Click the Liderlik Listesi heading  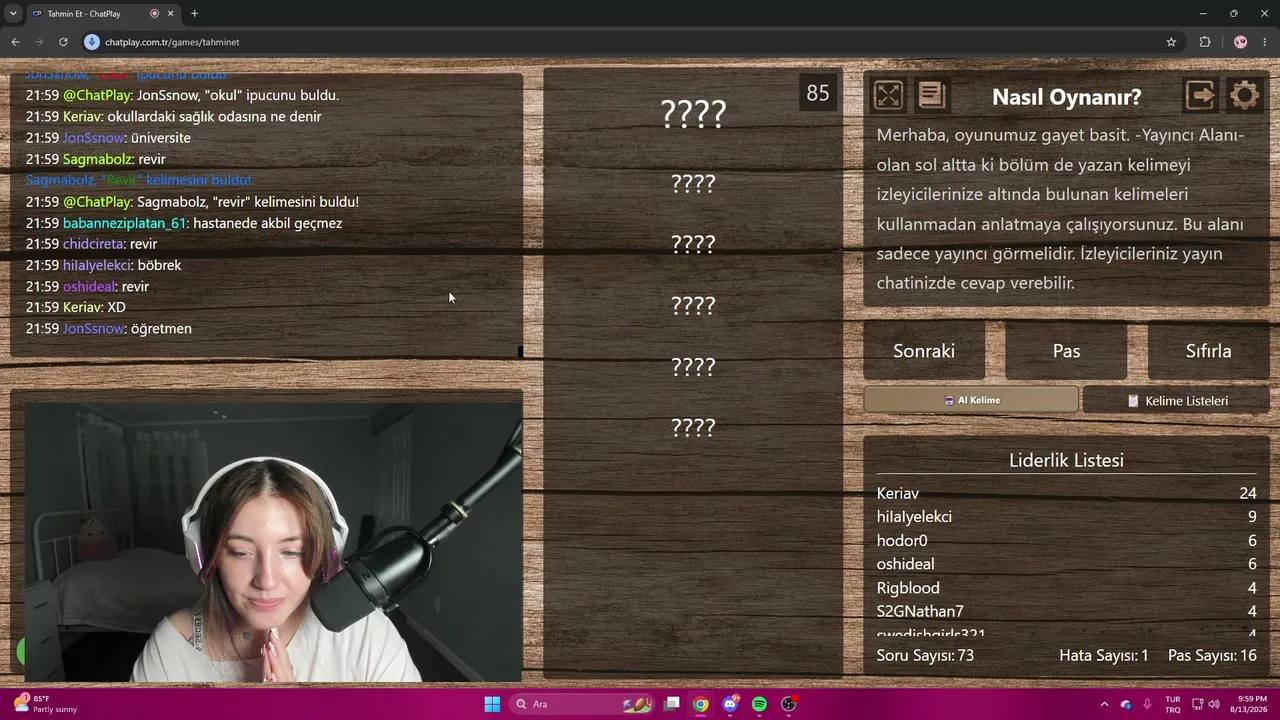pyautogui.click(x=1066, y=460)
